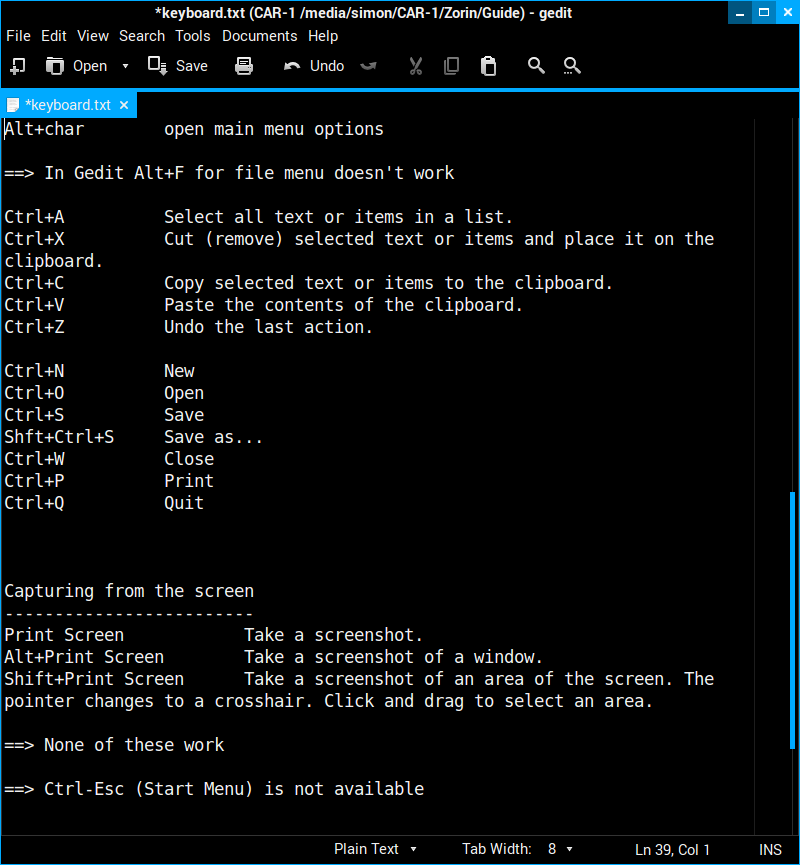The height and width of the screenshot is (865, 800).
Task: Close the keyboard.txt tab
Action: click(x=124, y=105)
